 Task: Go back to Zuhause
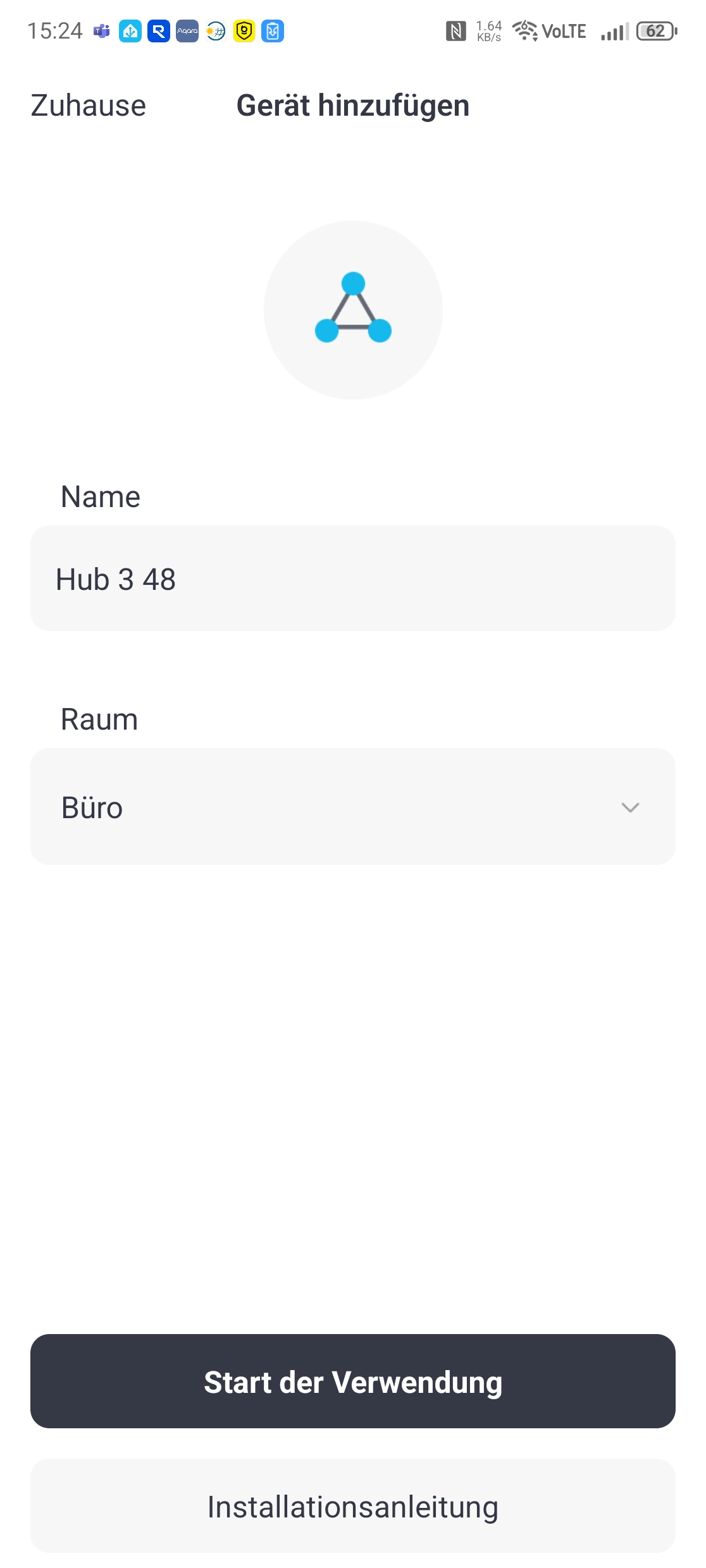(x=89, y=106)
